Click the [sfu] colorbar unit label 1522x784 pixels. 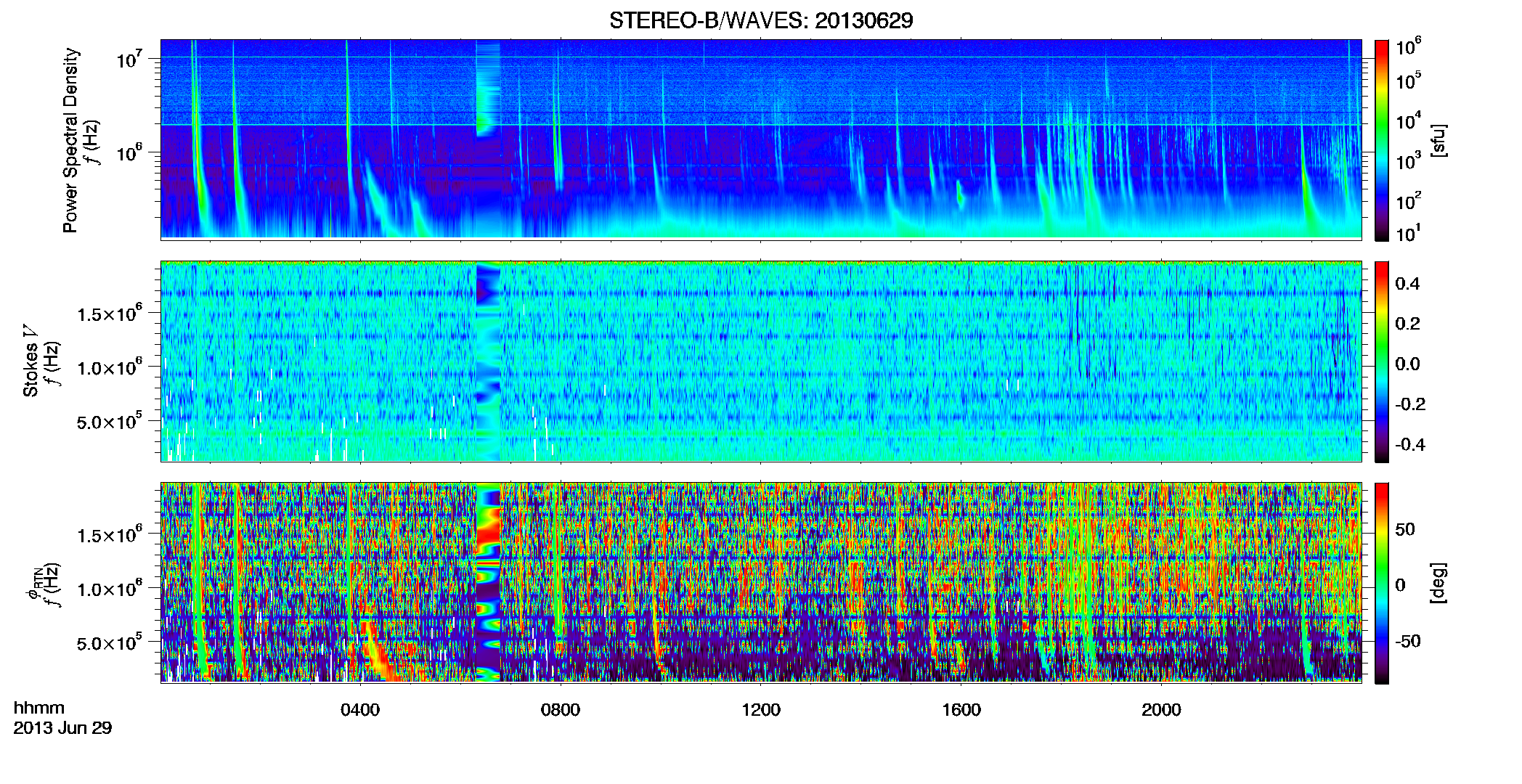pos(1438,140)
